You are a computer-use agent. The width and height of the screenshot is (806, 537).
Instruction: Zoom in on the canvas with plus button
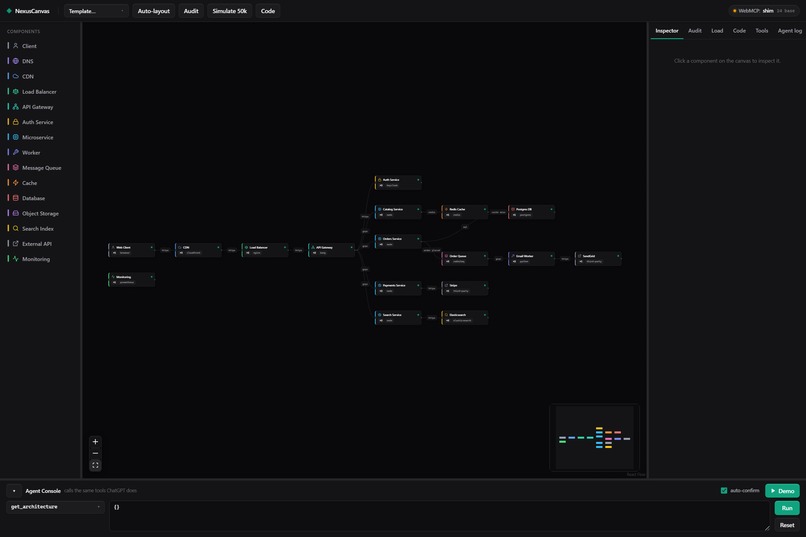tap(95, 442)
